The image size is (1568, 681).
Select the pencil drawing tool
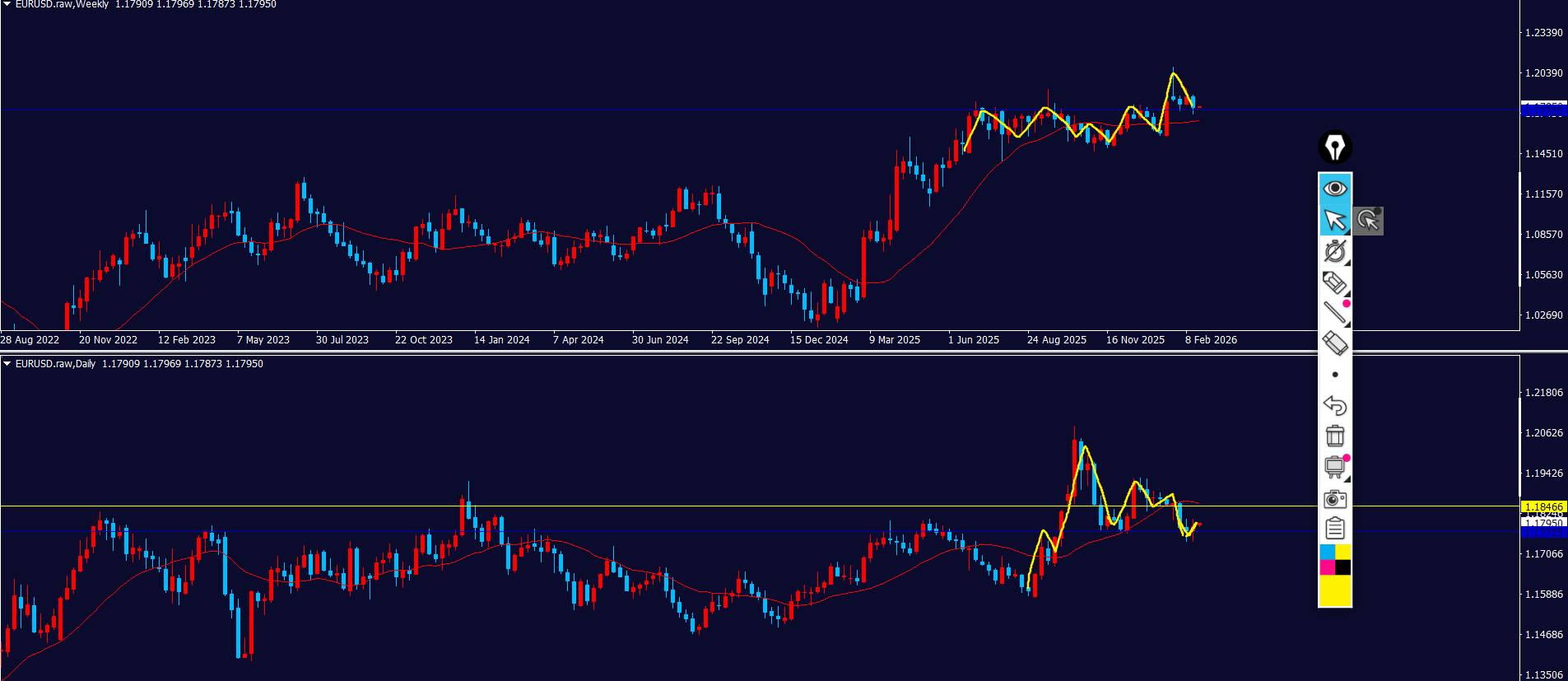(1334, 282)
